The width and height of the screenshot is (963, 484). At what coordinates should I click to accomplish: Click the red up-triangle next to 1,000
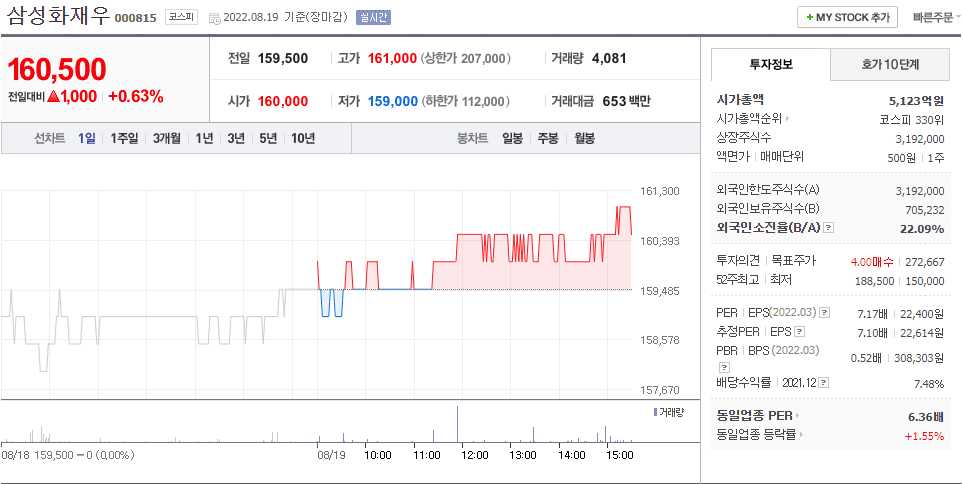click(x=53, y=96)
